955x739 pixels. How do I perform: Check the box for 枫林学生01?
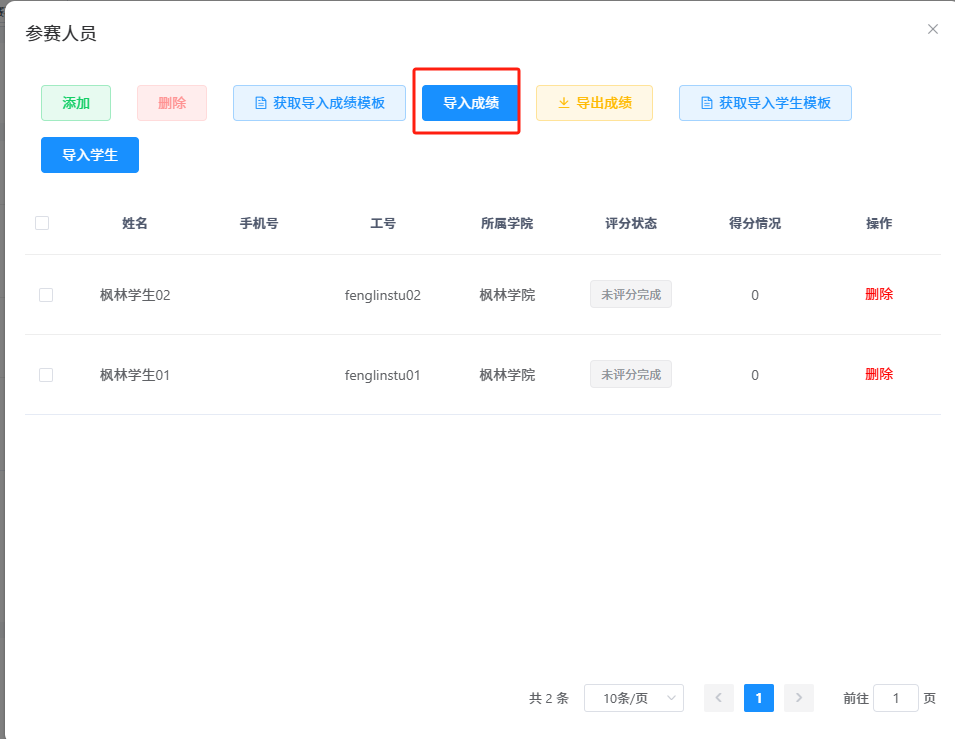[46, 375]
